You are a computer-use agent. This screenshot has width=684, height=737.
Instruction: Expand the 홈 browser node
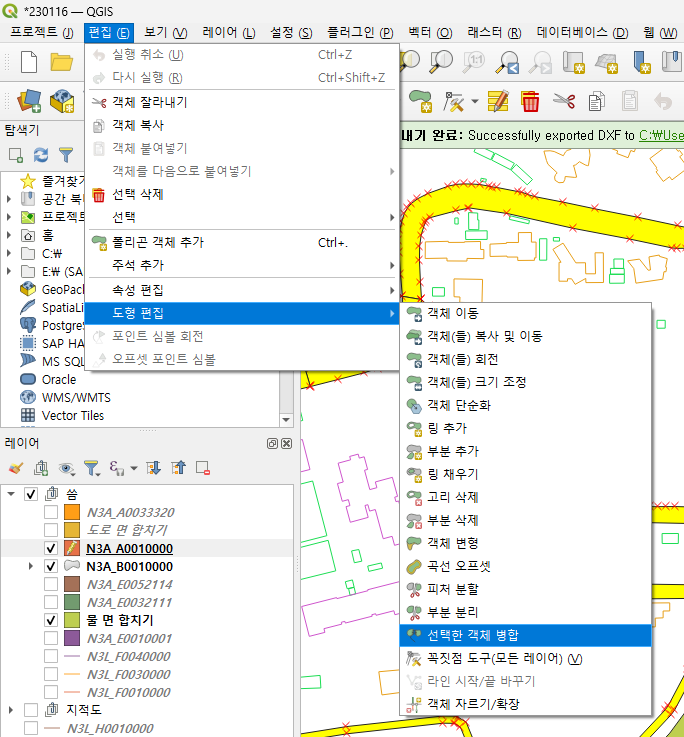point(9,235)
